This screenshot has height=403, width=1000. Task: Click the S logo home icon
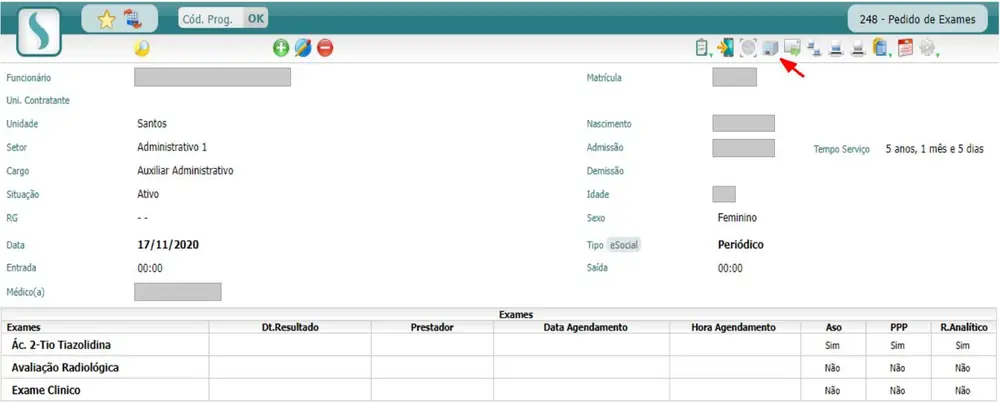tap(39, 32)
